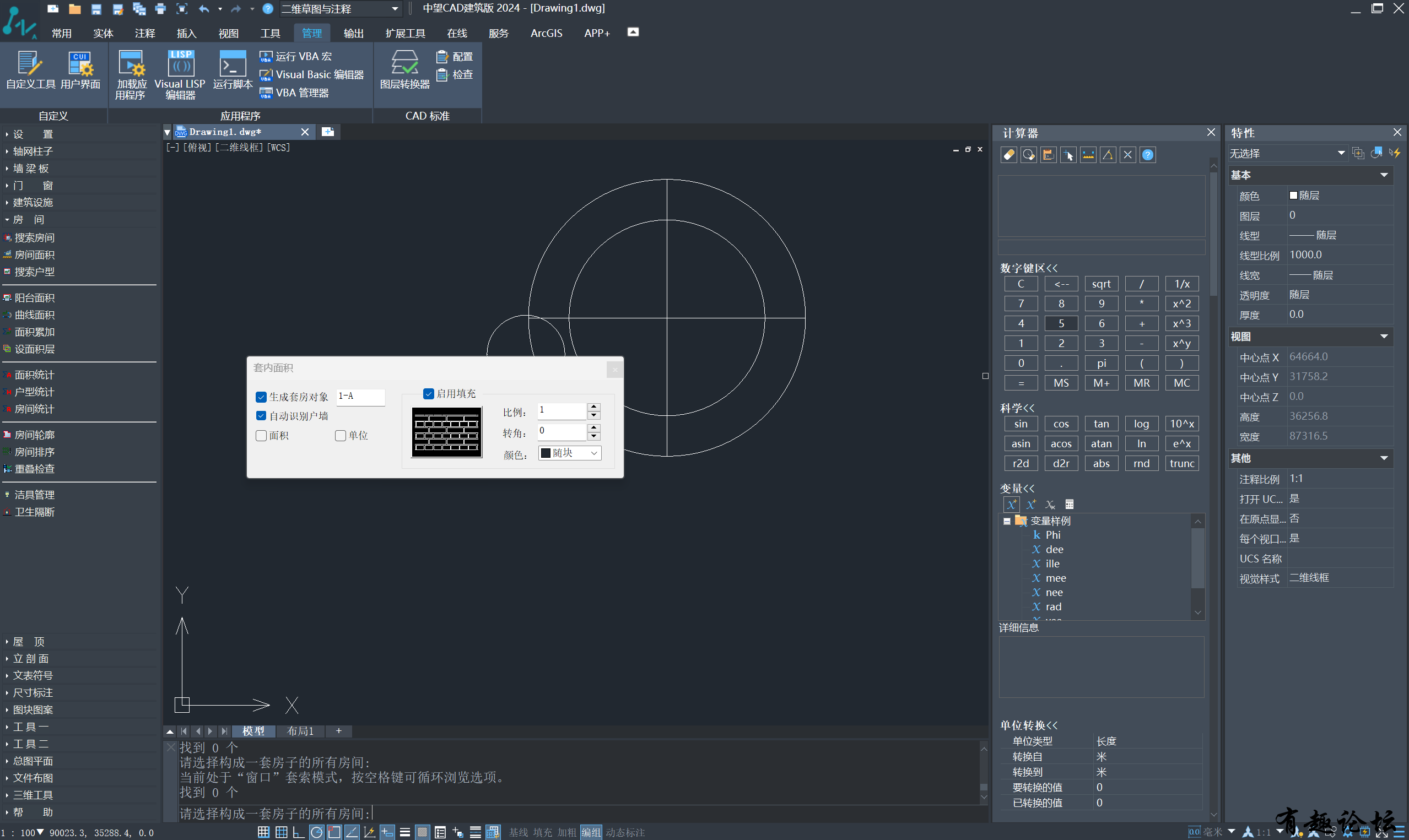Click 加载应用程序 load application icon
This screenshot has height=840, width=1409.
point(131,75)
